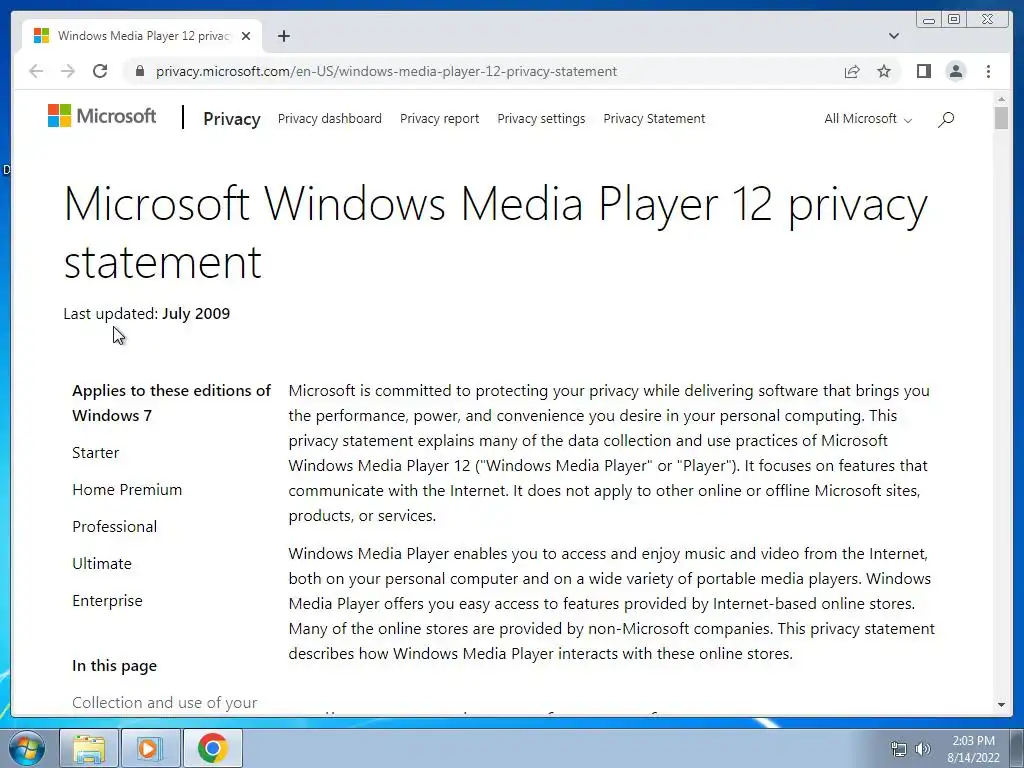Click the browser forward arrow
Screen dimensions: 1024x768
click(x=68, y=71)
